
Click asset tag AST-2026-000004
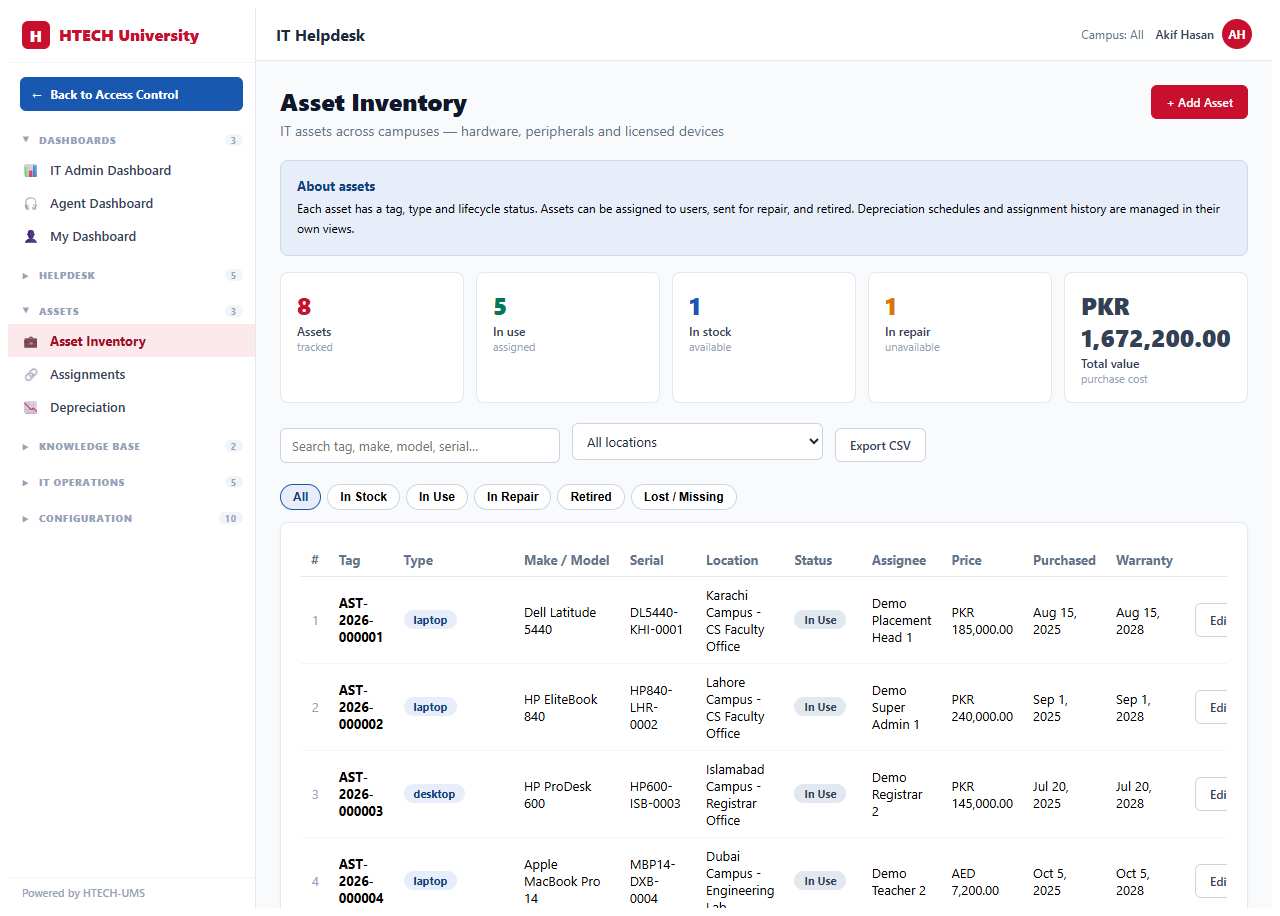pos(361,881)
